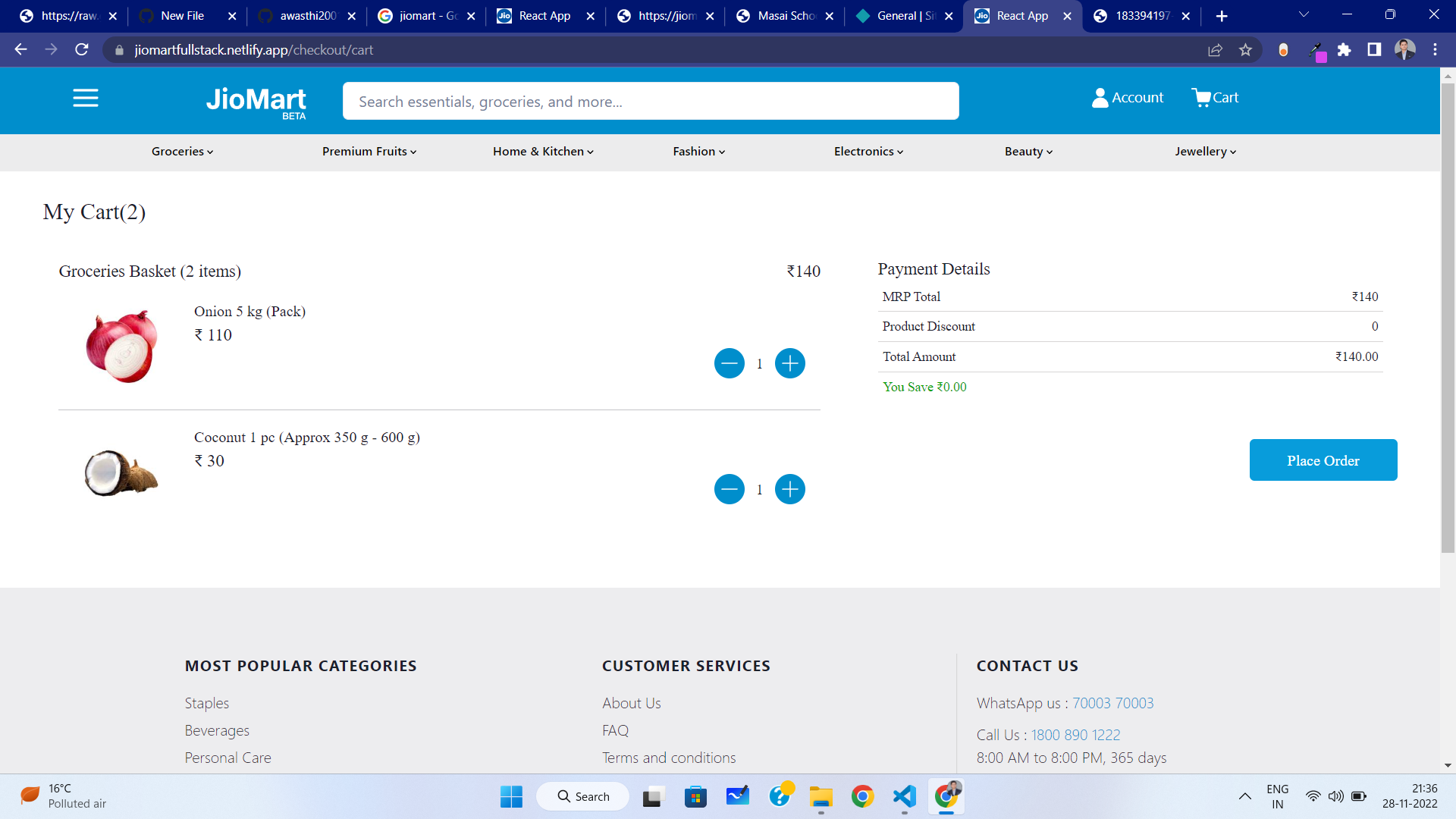Screen dimensions: 1456x819
Task: Increase Coconut 1 pc quantity
Action: [x=790, y=489]
